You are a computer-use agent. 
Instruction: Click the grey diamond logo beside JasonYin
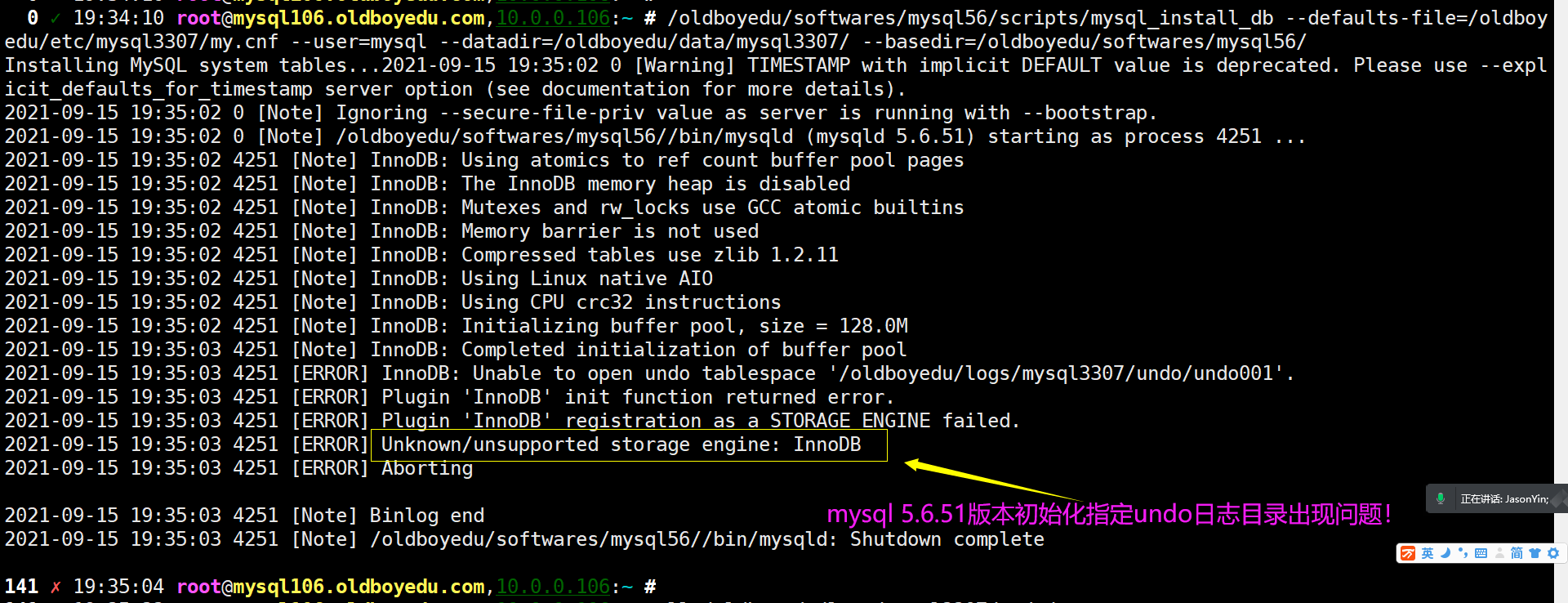pos(1559,498)
